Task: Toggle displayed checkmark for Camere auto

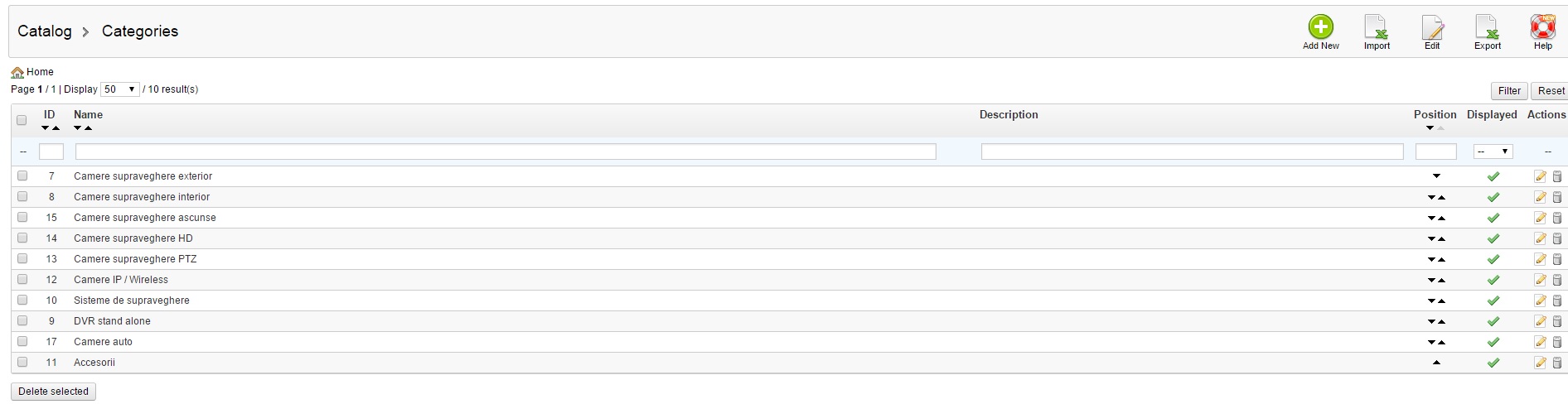Action: [1493, 342]
